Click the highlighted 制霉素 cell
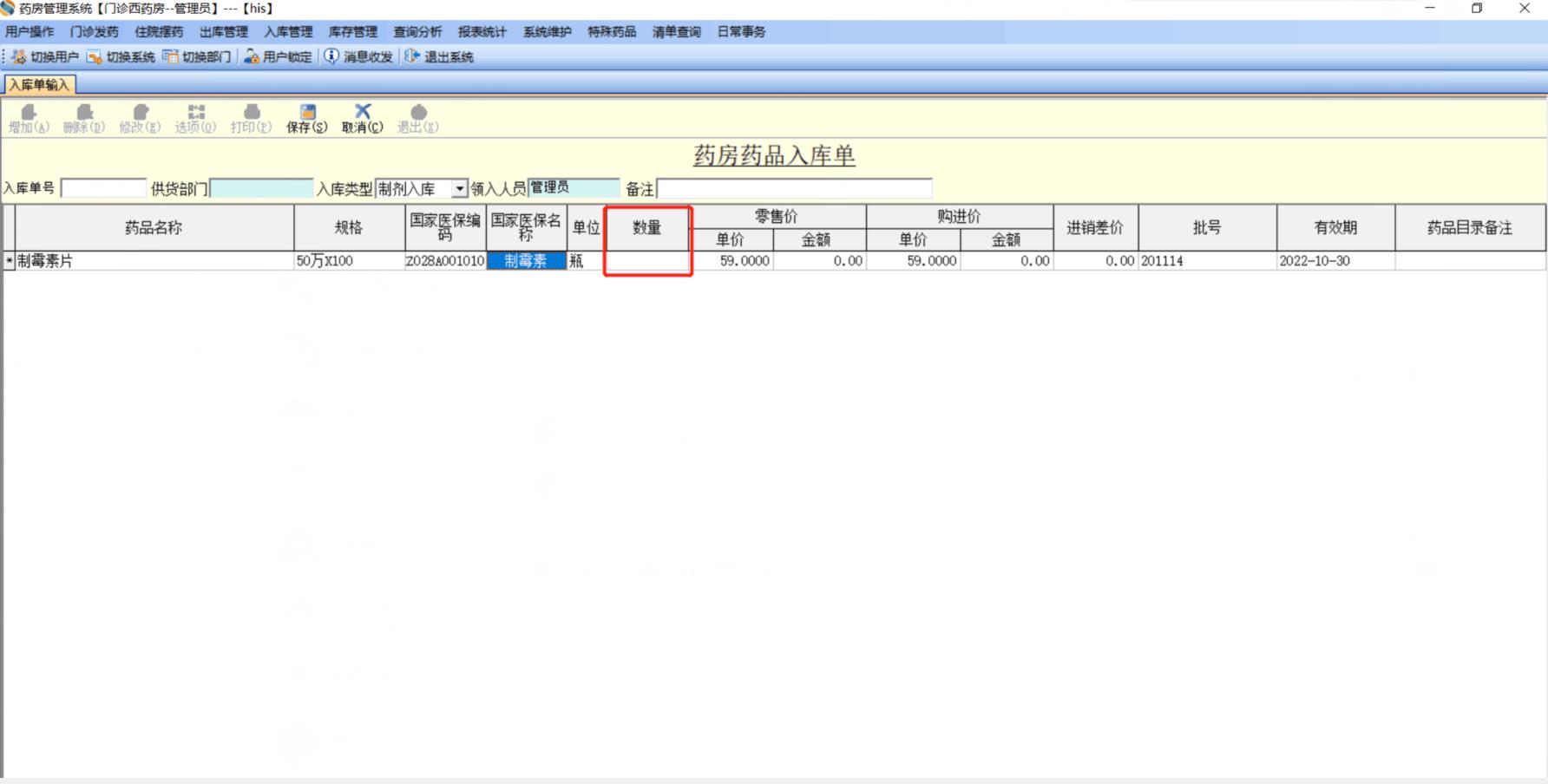Screen dimensions: 1548x784 coord(526,261)
